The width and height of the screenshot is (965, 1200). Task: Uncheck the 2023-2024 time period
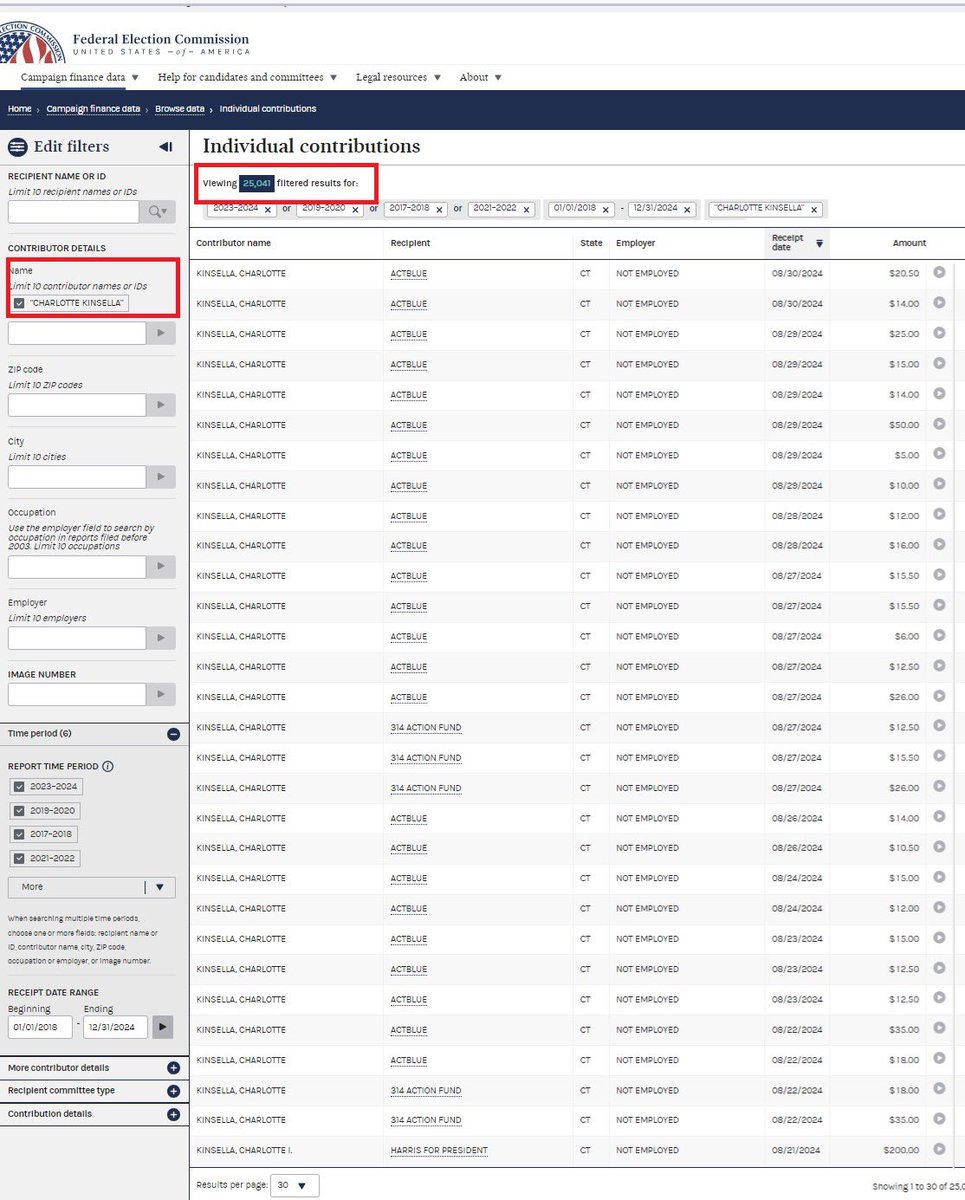coord(19,787)
